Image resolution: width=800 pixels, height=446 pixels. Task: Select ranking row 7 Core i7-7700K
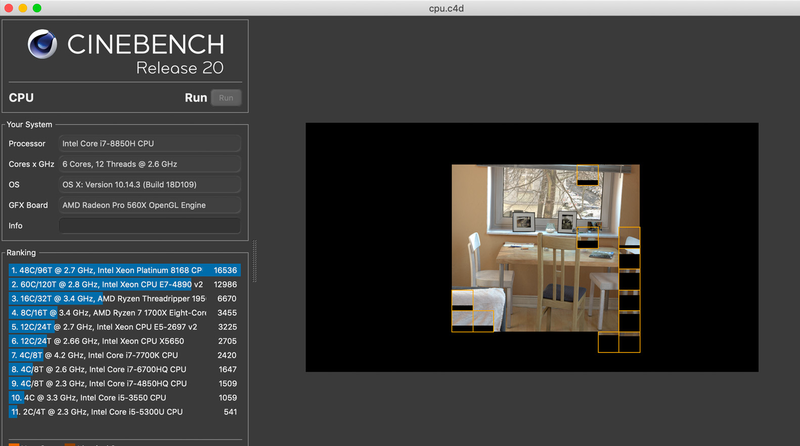coord(124,355)
